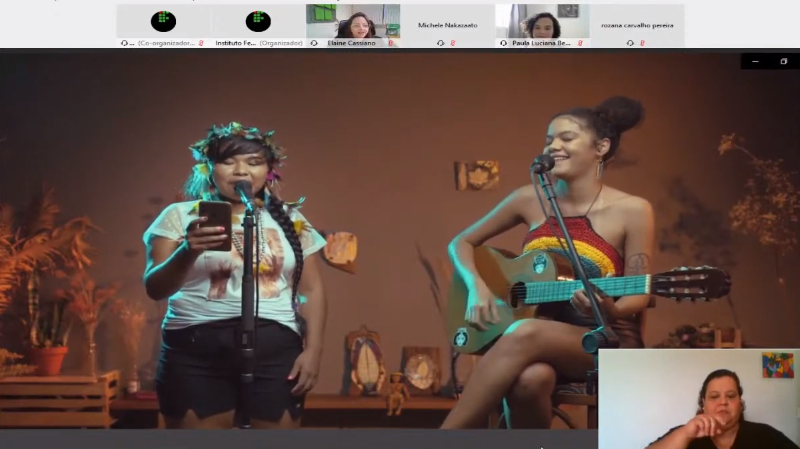
Task: Click muted mic icon under Michele Nakazaato
Action: (453, 43)
